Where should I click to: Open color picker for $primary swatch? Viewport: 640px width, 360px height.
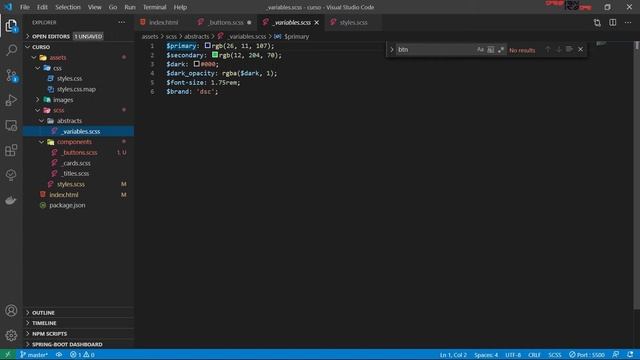pos(208,46)
